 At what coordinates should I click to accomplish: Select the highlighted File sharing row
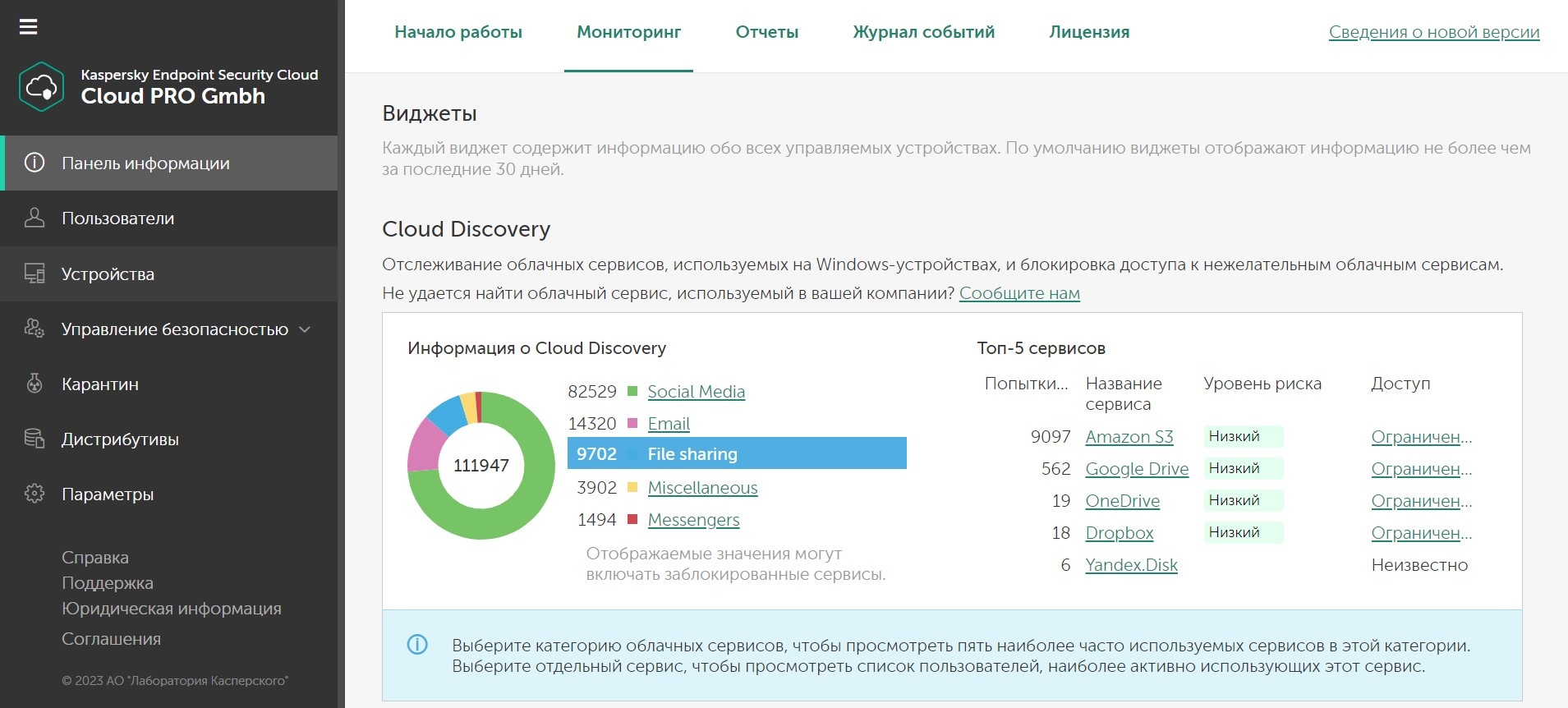[x=737, y=453]
